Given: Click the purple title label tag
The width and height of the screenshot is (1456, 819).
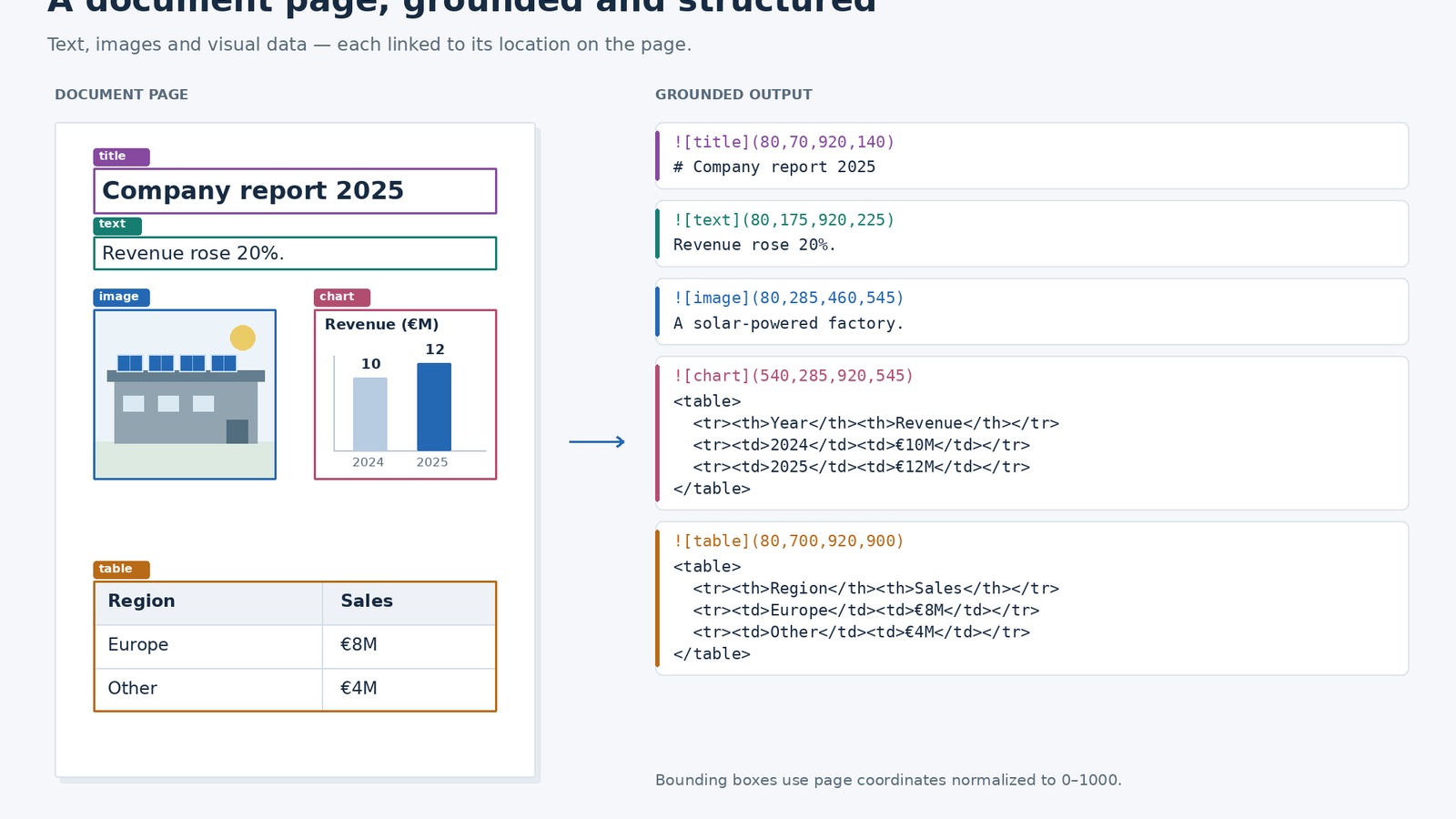Looking at the screenshot, I should coord(121,157).
